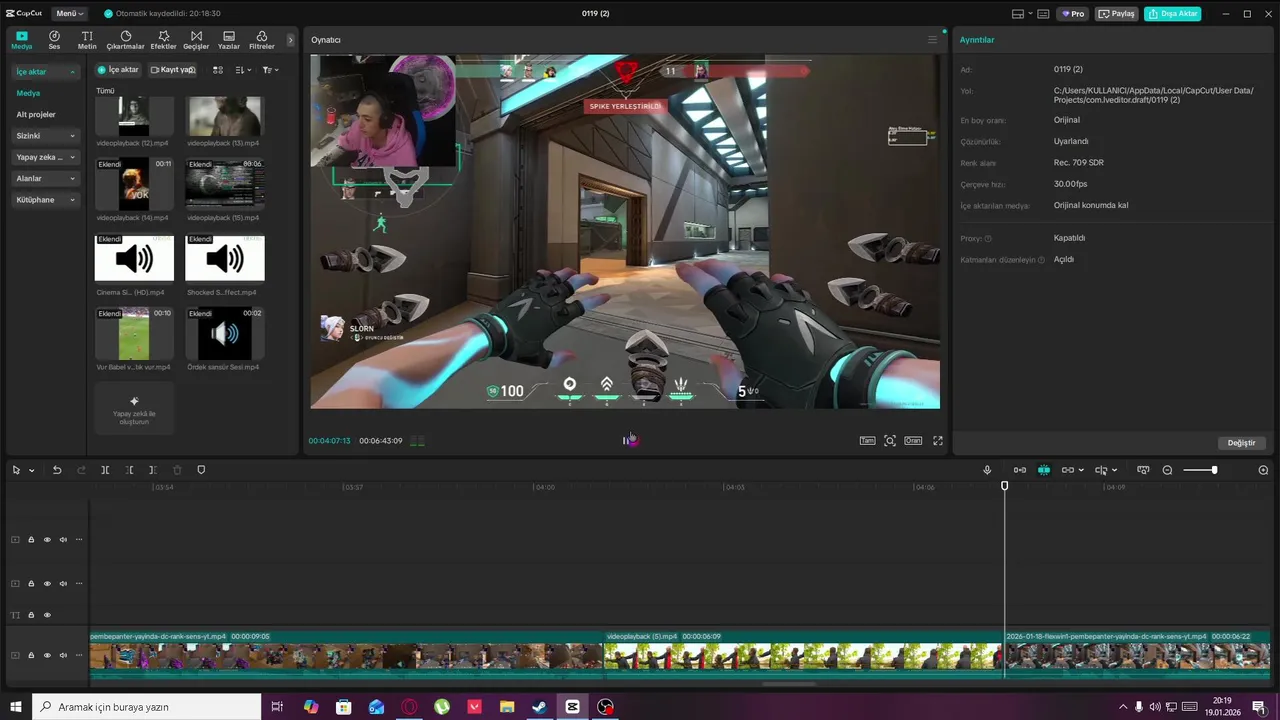
Task: Take a snapshot of the preview frame
Action: pos(890,441)
